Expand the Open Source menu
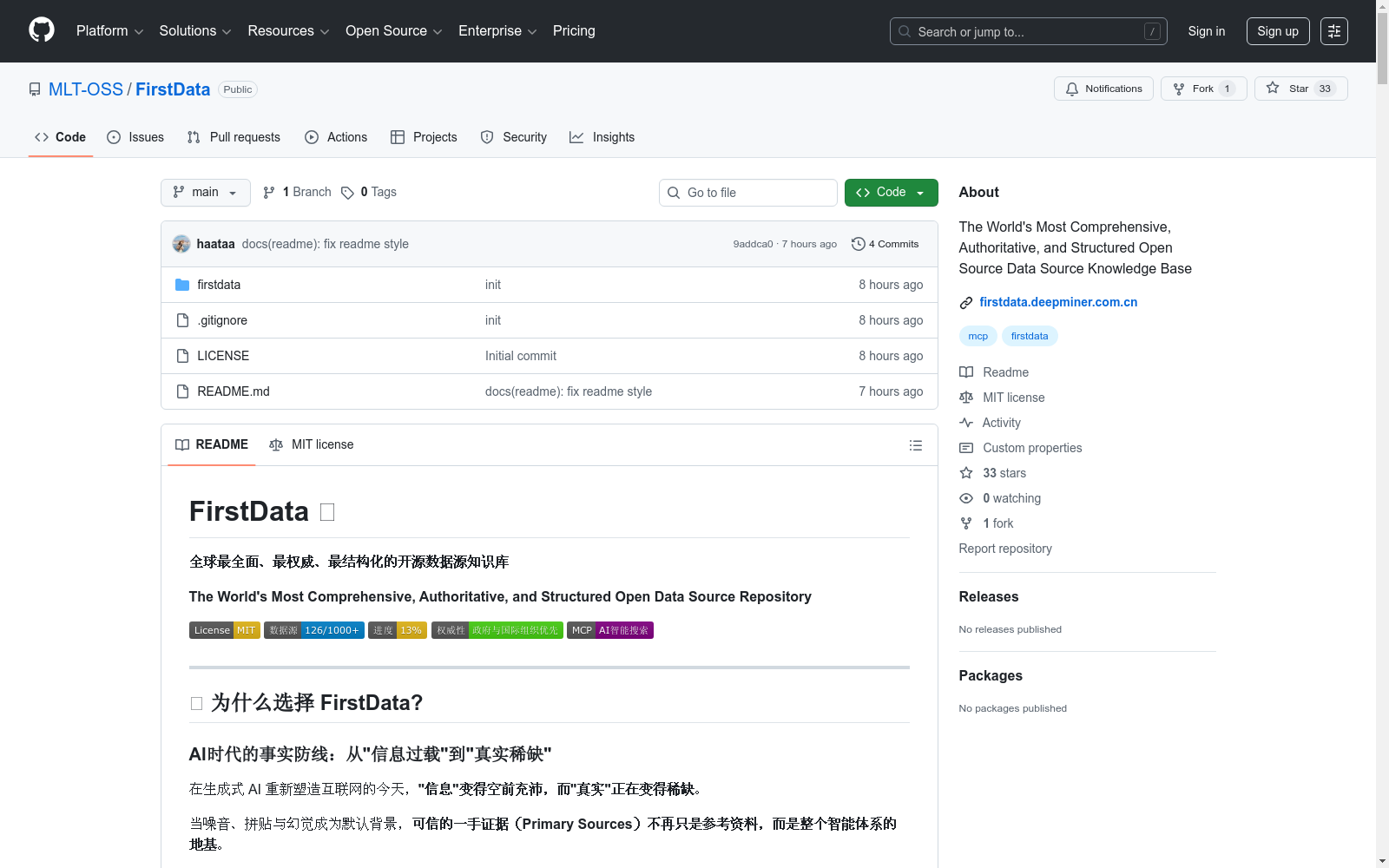Screen dimensions: 1389x868 pyautogui.click(x=394, y=31)
